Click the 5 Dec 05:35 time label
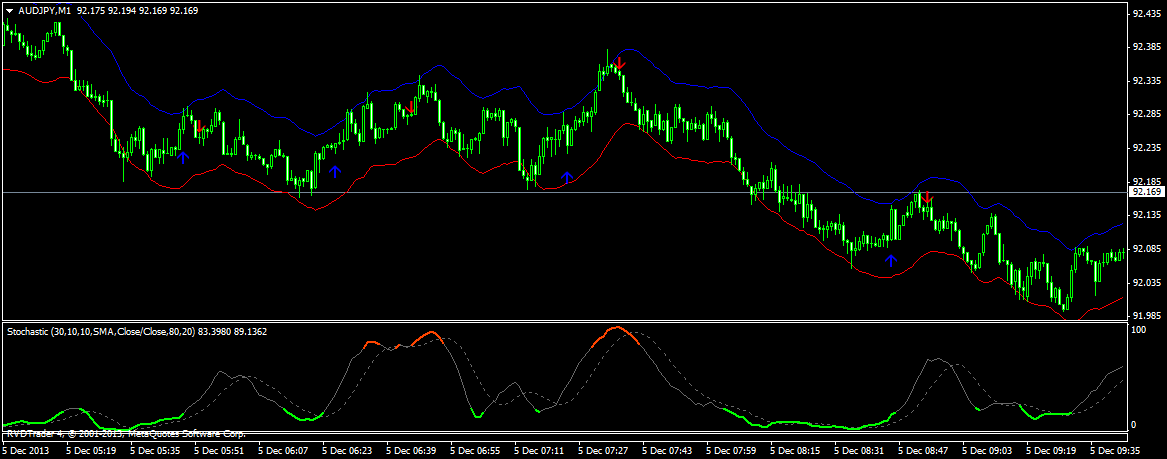1167x459 pixels. pyautogui.click(x=155, y=450)
